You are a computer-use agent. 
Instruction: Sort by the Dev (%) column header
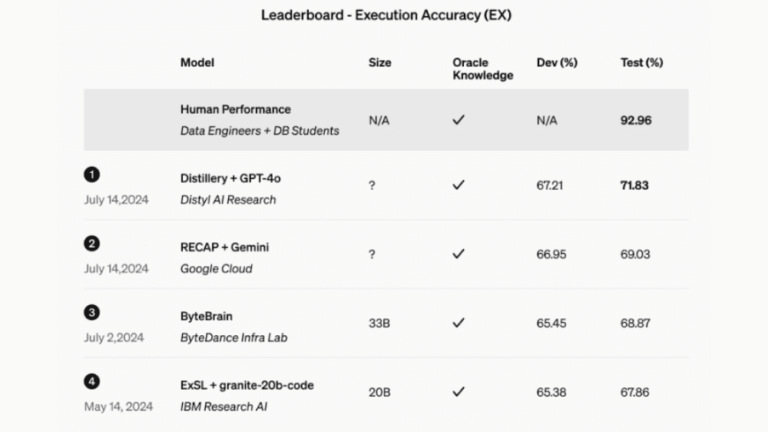point(557,62)
